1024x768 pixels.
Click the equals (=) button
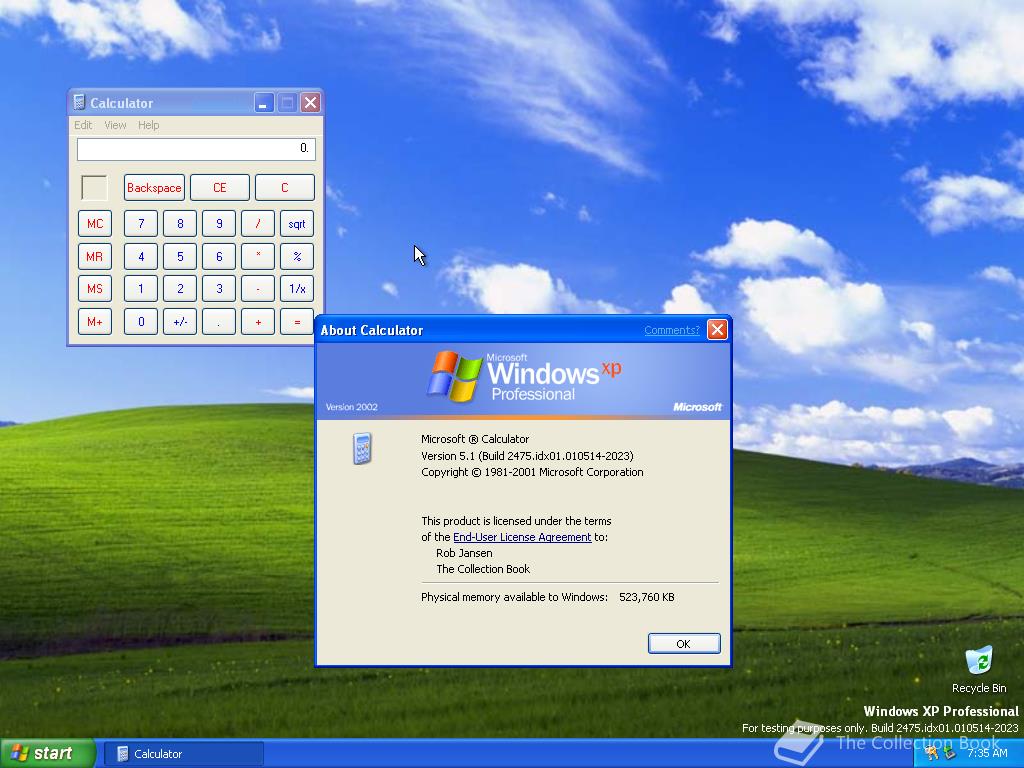click(x=297, y=321)
